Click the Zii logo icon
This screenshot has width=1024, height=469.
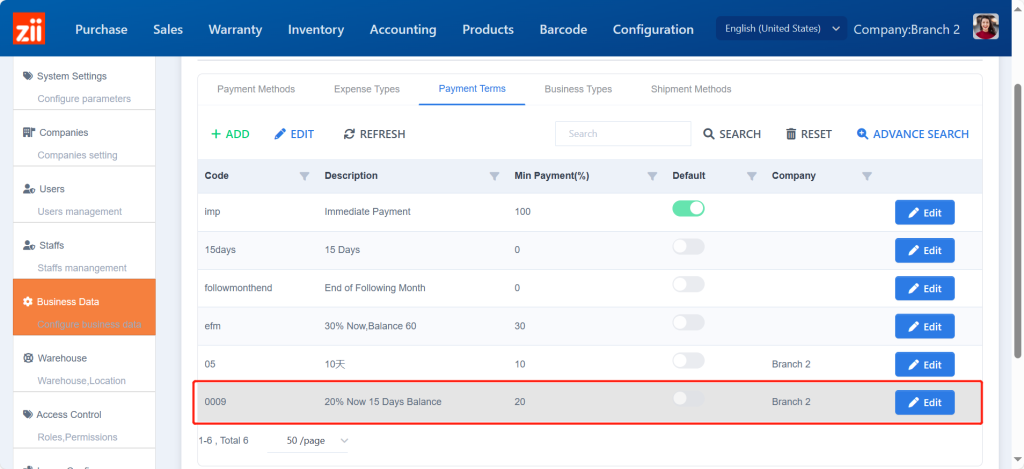tap(28, 29)
